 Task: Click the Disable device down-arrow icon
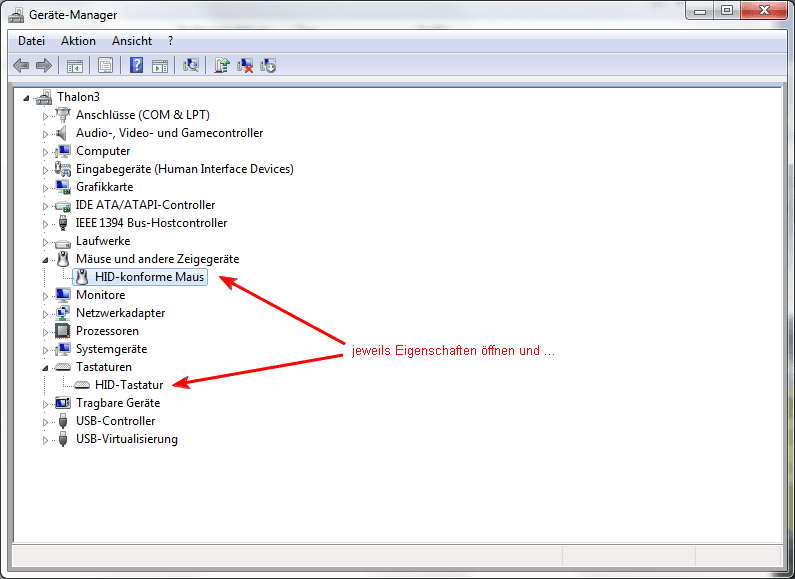tap(268, 65)
